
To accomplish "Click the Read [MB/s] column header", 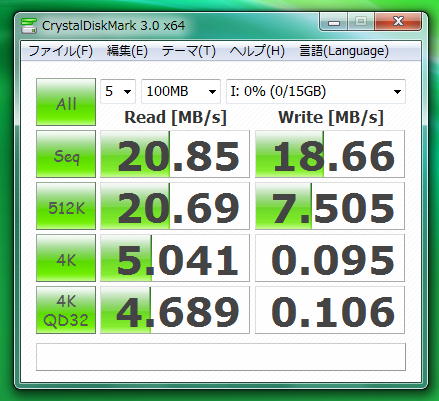I will 175,117.
